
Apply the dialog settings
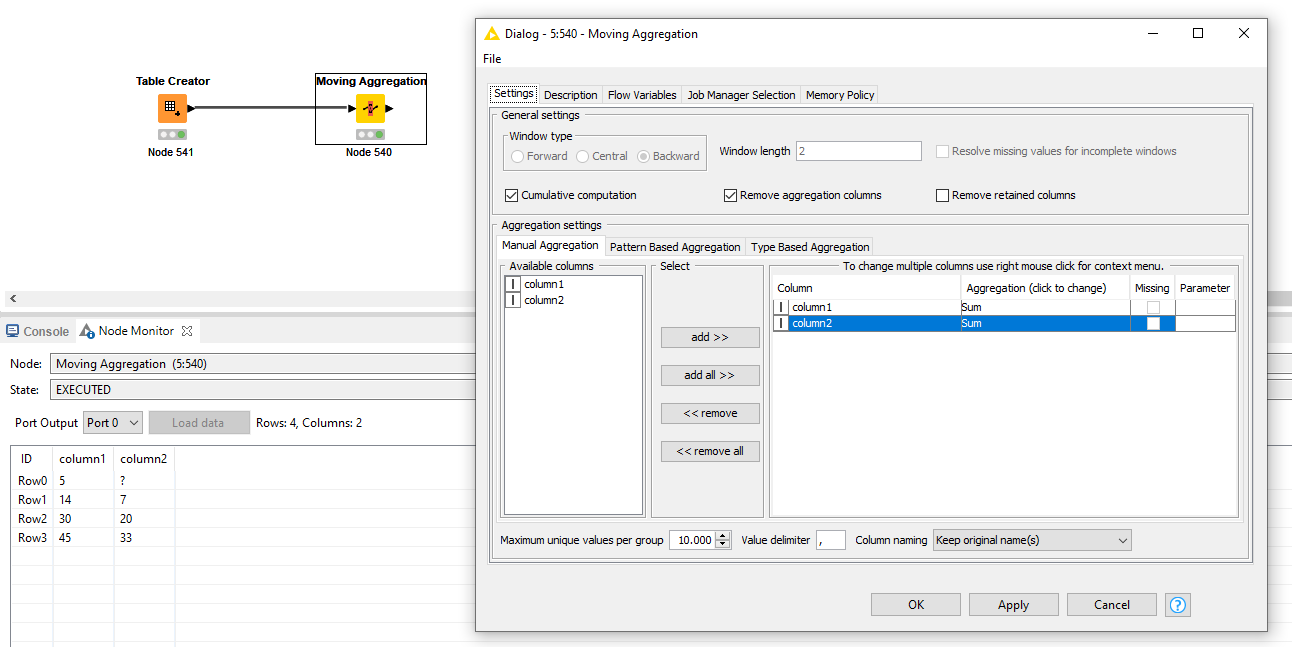pyautogui.click(x=1013, y=604)
